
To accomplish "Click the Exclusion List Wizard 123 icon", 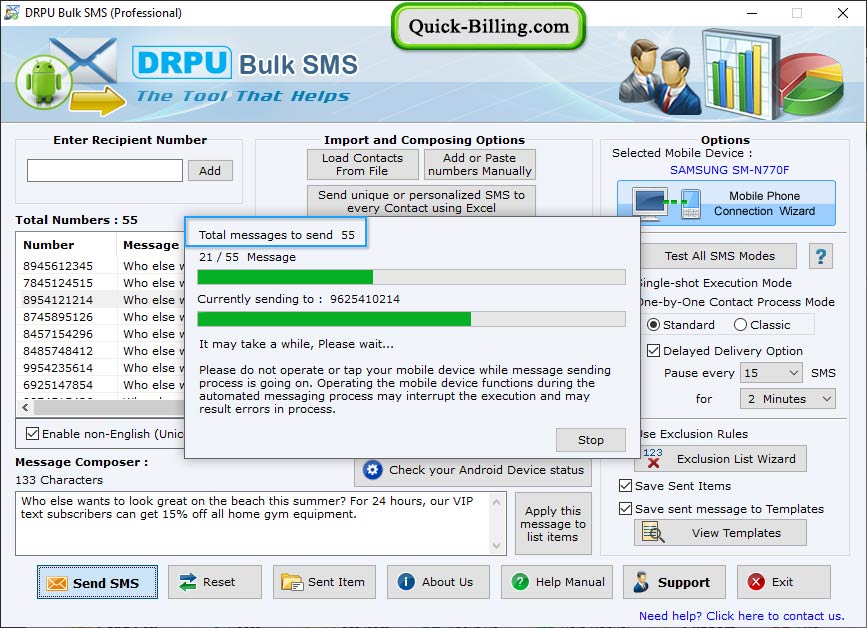I will point(653,458).
